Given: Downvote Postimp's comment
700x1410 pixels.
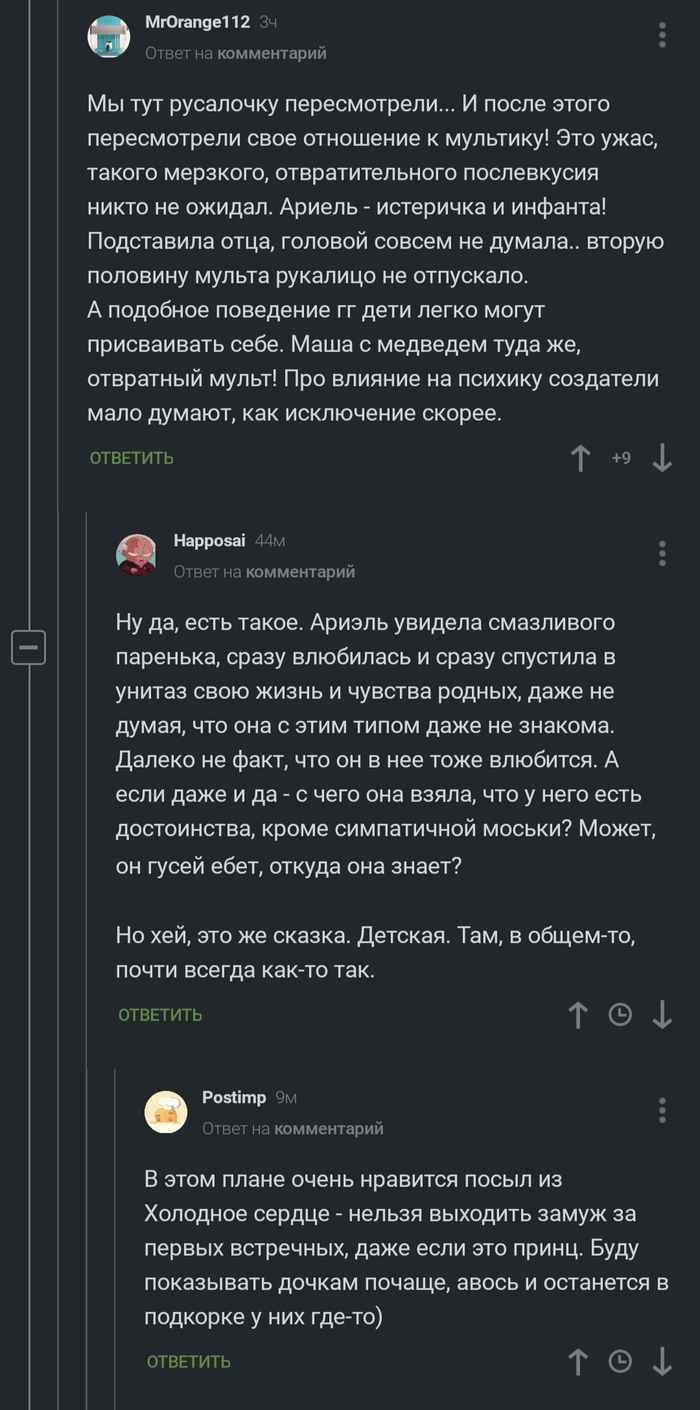Looking at the screenshot, I should coord(662,1362).
